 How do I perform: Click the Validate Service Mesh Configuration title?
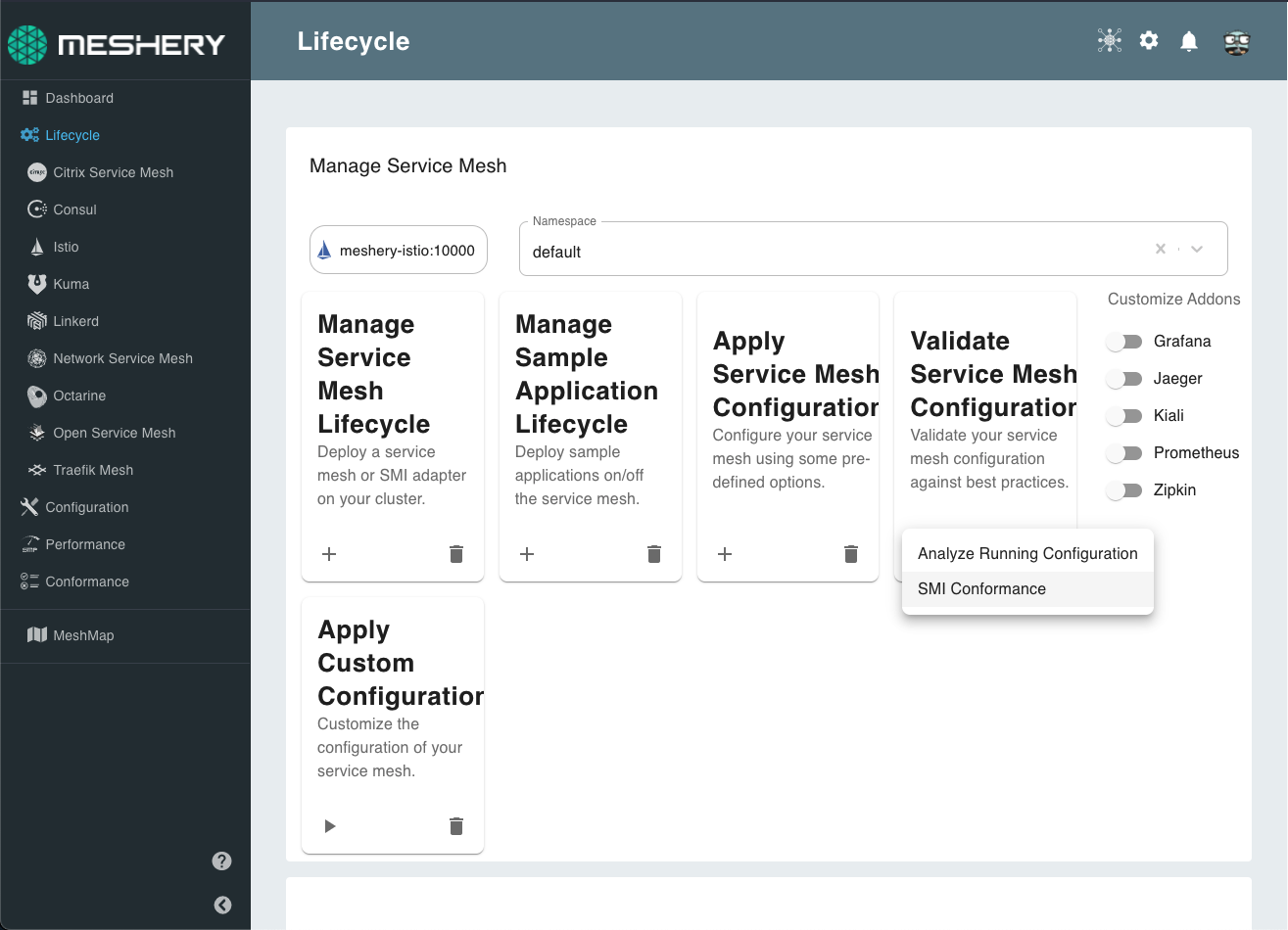(x=993, y=374)
